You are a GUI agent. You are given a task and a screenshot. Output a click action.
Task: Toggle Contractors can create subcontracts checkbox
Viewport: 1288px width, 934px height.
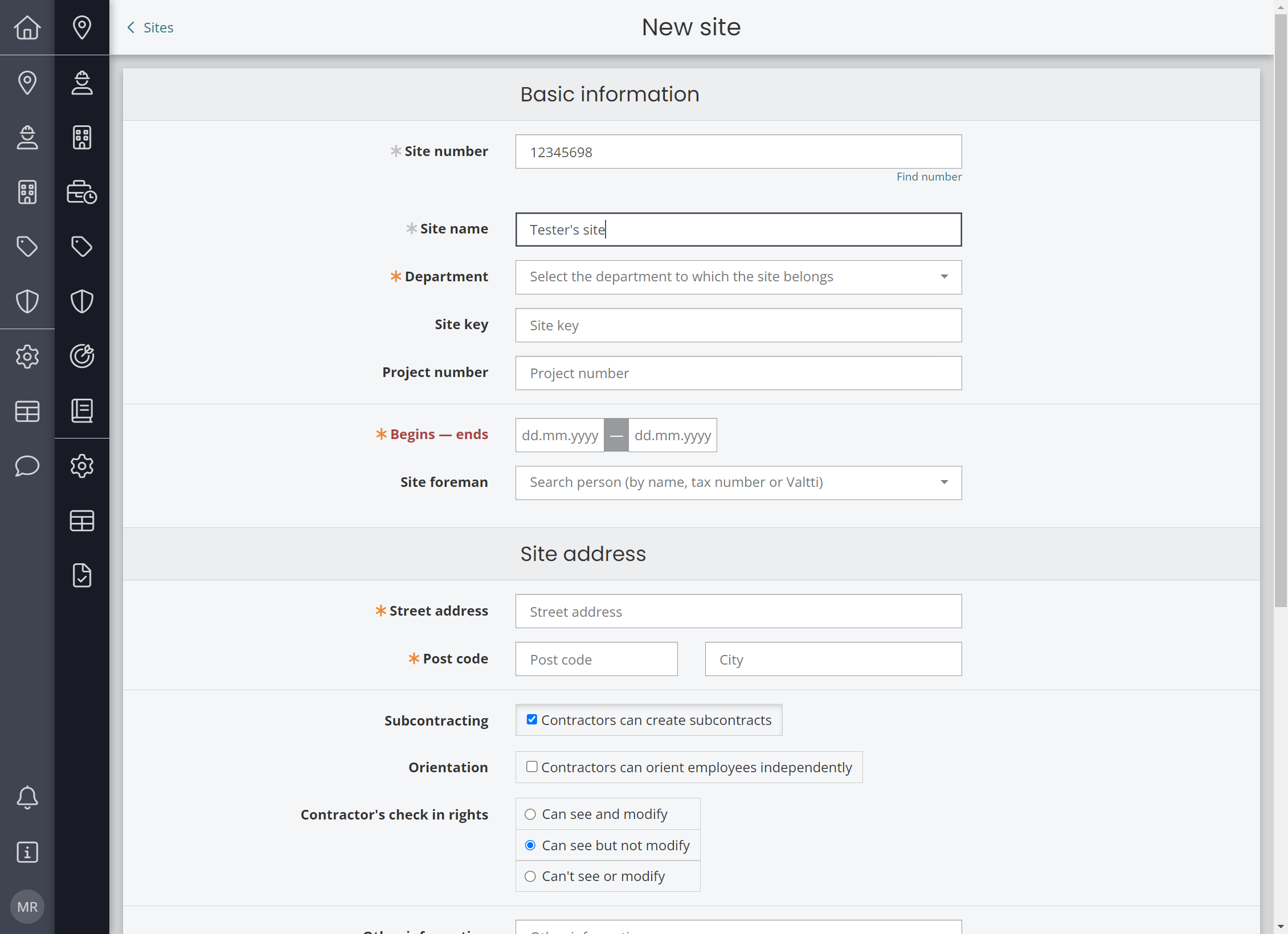531,719
